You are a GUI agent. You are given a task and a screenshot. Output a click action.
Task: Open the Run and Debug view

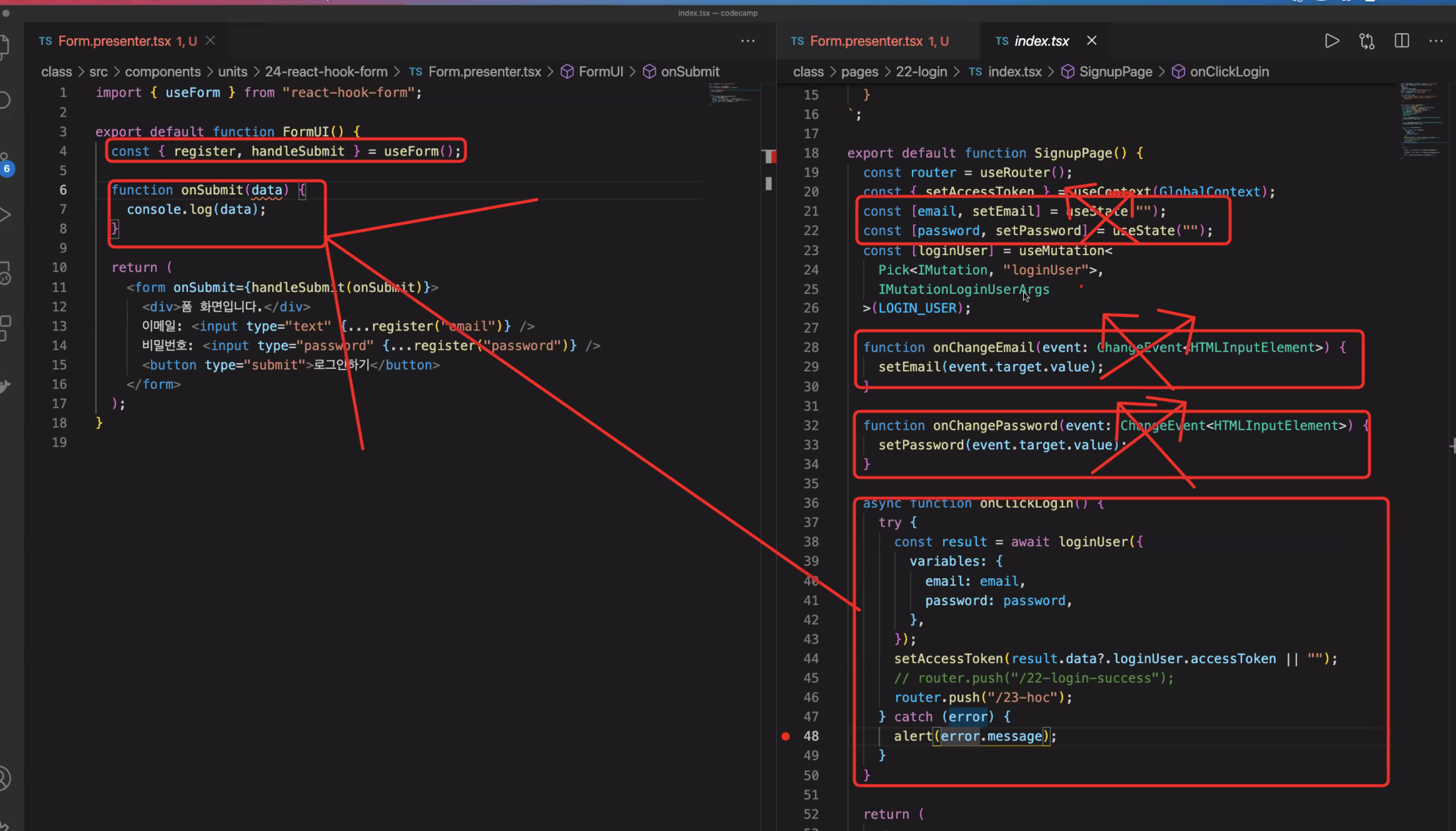click(4, 214)
